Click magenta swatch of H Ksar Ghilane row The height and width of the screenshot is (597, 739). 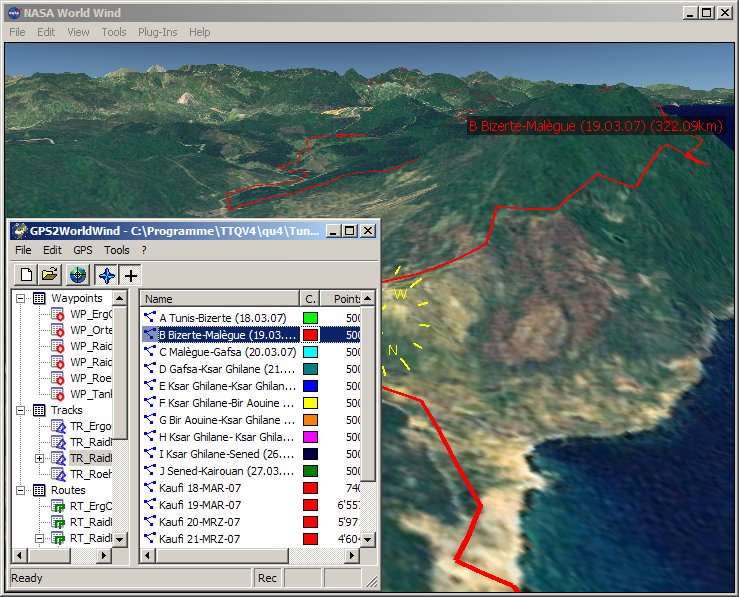(x=310, y=437)
